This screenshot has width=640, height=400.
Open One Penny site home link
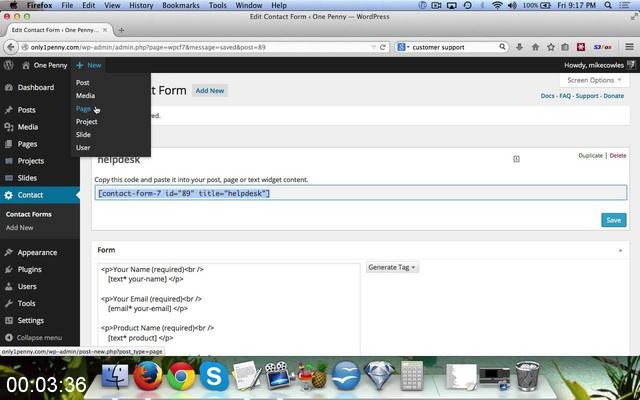pyautogui.click(x=45, y=65)
